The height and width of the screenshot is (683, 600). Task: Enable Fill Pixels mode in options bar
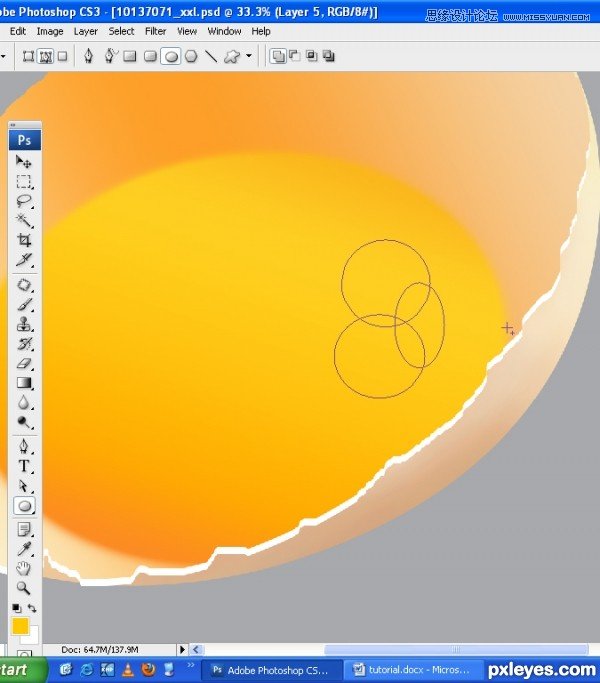(63, 56)
